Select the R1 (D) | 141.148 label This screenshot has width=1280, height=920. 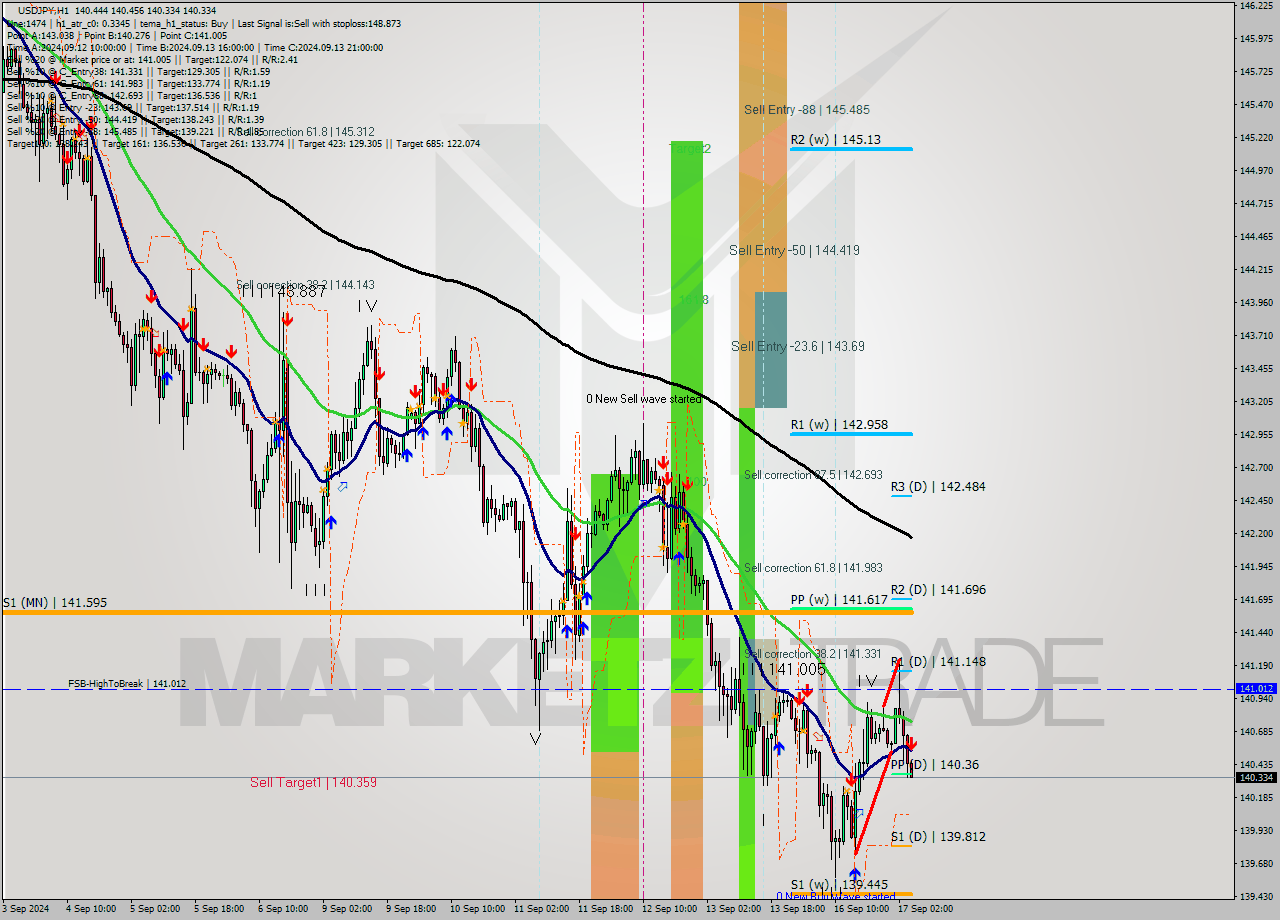938,662
